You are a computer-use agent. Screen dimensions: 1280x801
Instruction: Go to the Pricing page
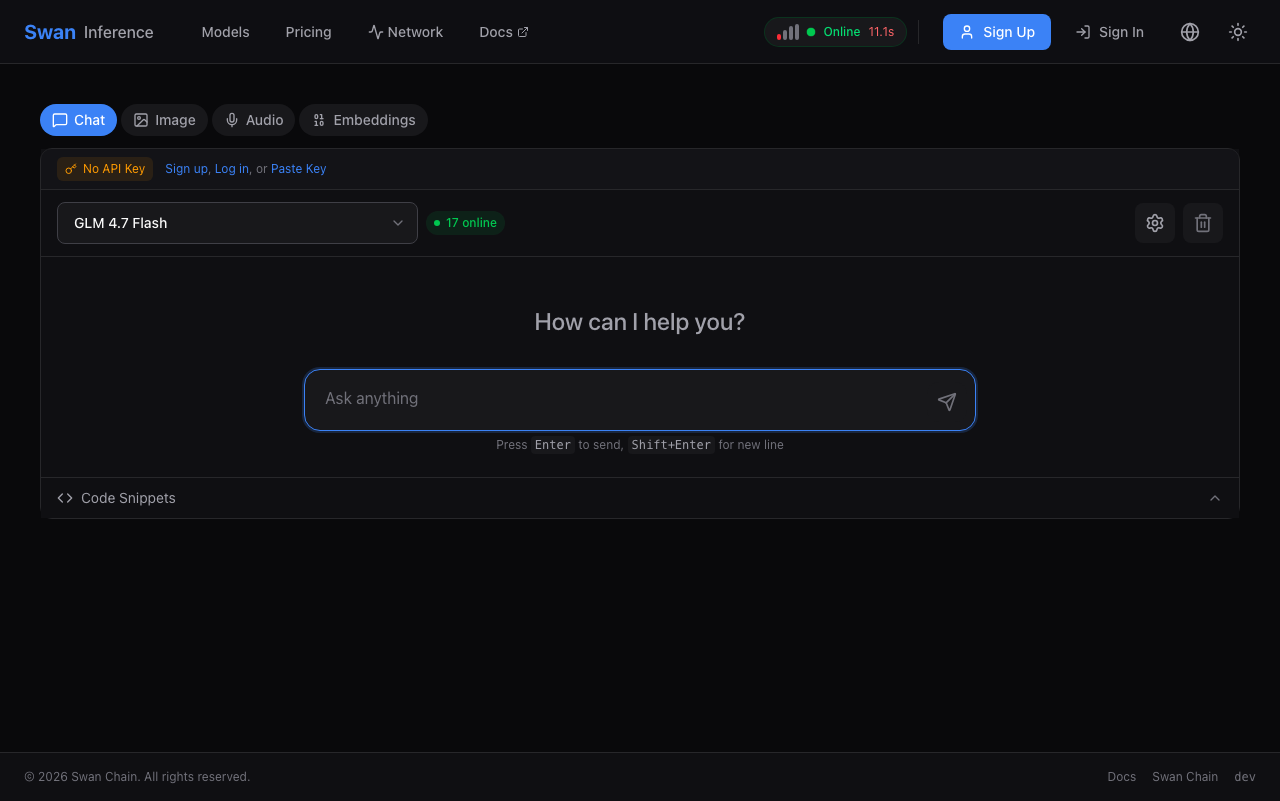click(x=308, y=32)
